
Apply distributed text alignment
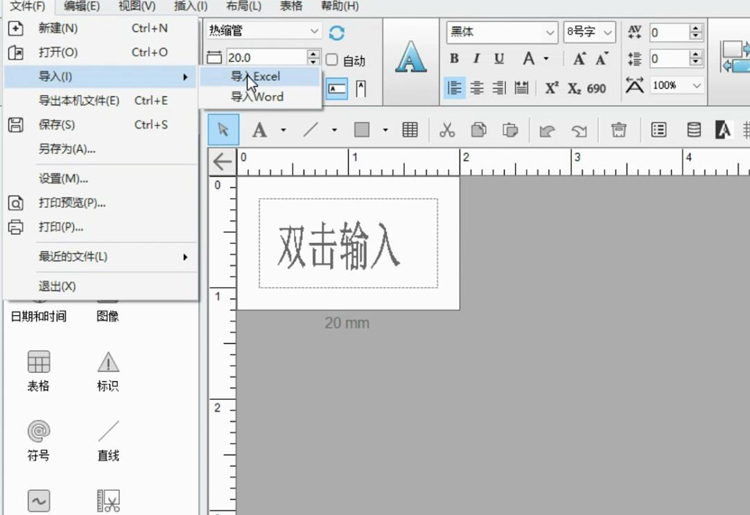(x=521, y=88)
